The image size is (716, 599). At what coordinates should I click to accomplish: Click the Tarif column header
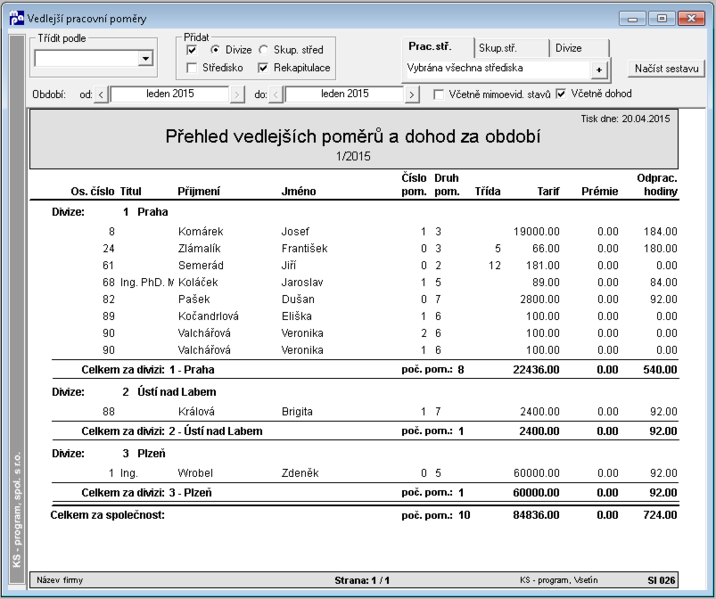(548, 191)
